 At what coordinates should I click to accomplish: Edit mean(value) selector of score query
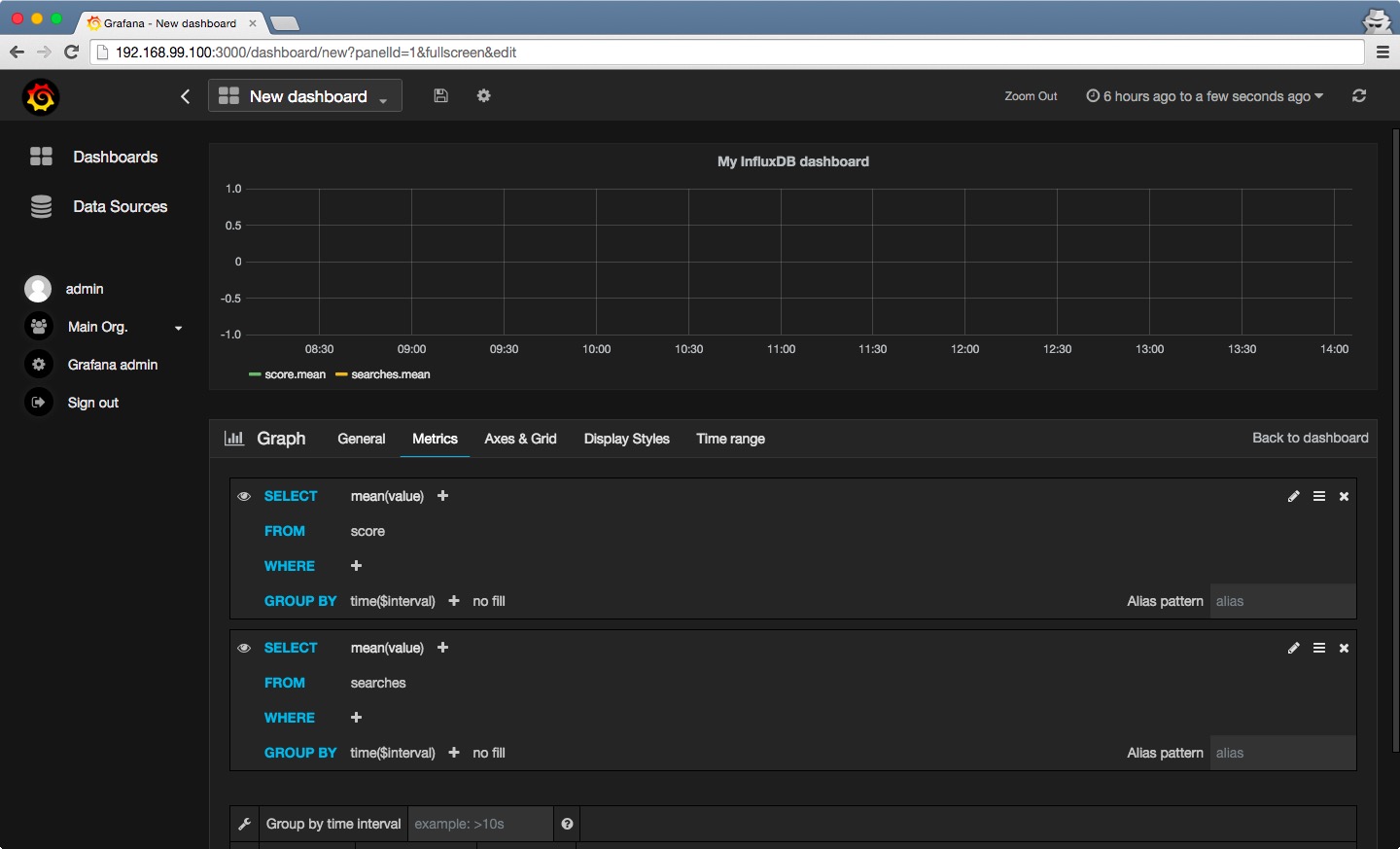[387, 496]
